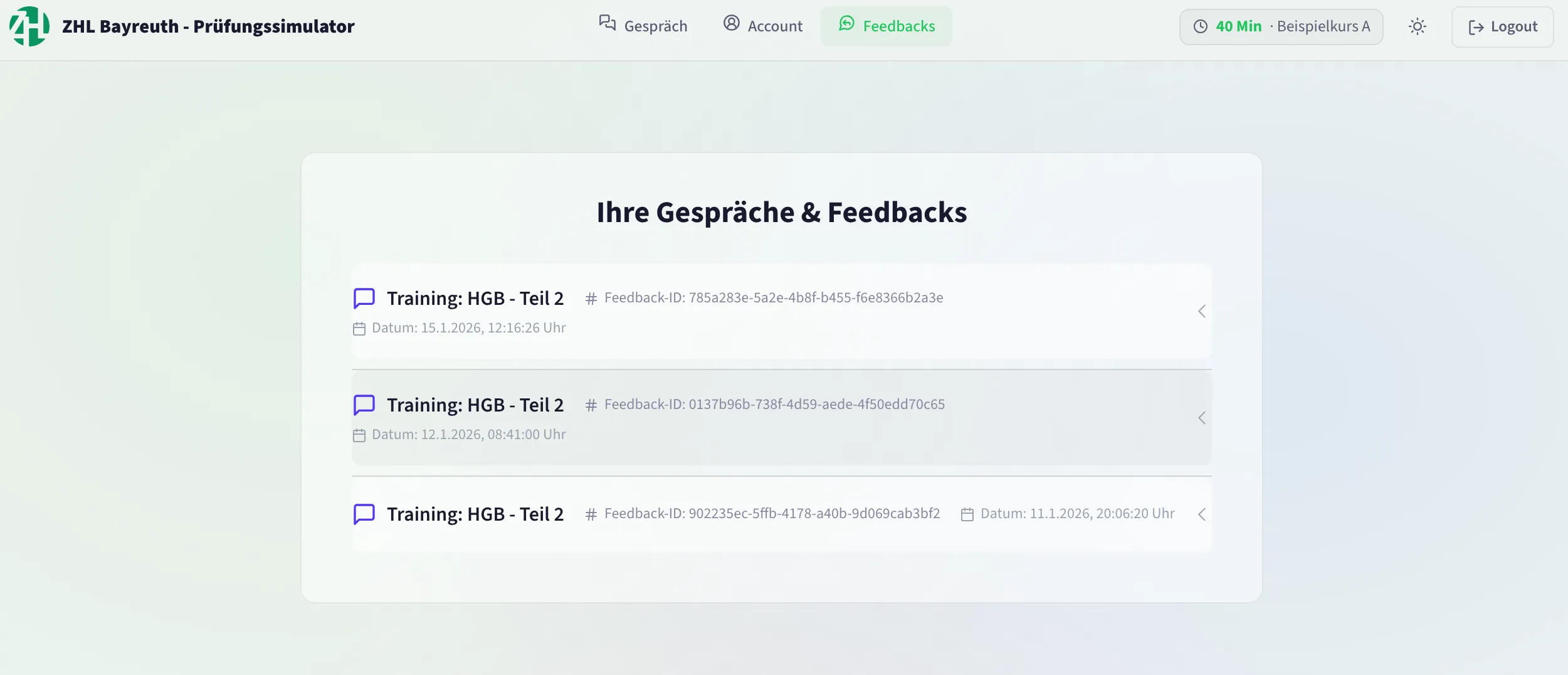Click the clock icon in the time badge
1568x675 pixels.
[1200, 26]
